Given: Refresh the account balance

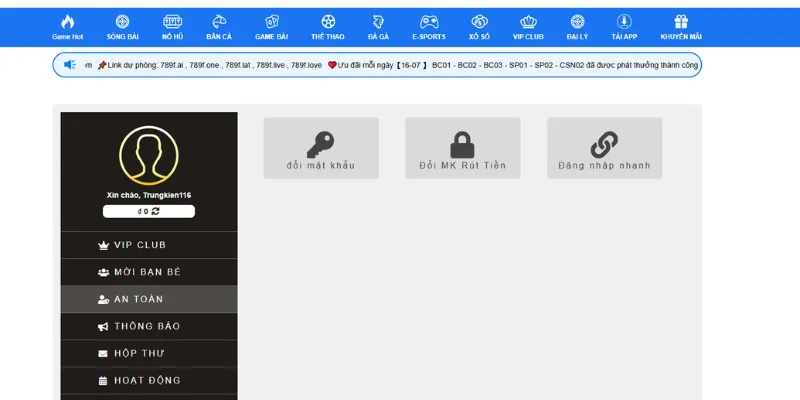Looking at the screenshot, I should pos(155,212).
